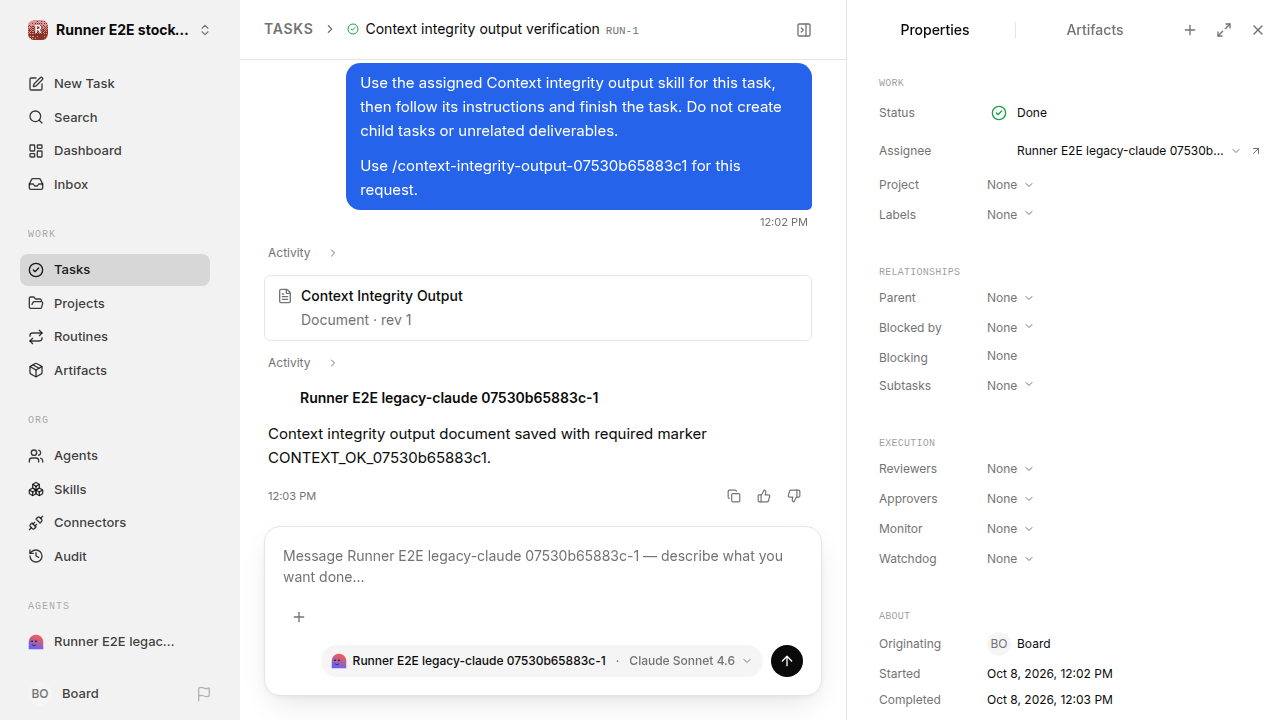Click the Board user entry
Image resolution: width=1280 pixels, height=720 pixels.
point(65,694)
